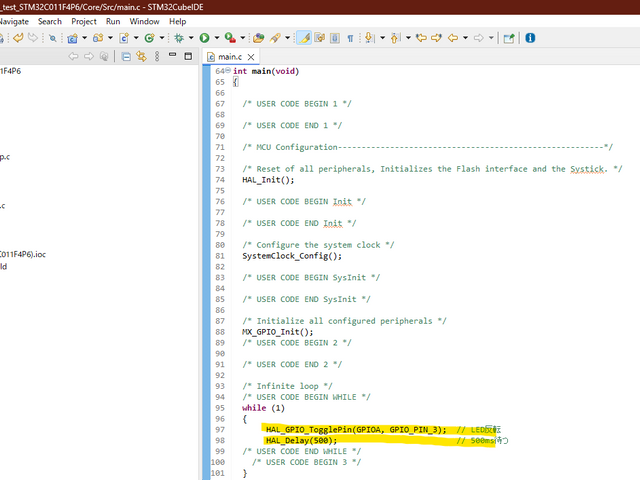The image size is (640, 480).
Task: Expand the Back navigation history dropdown
Action: tap(467, 38)
